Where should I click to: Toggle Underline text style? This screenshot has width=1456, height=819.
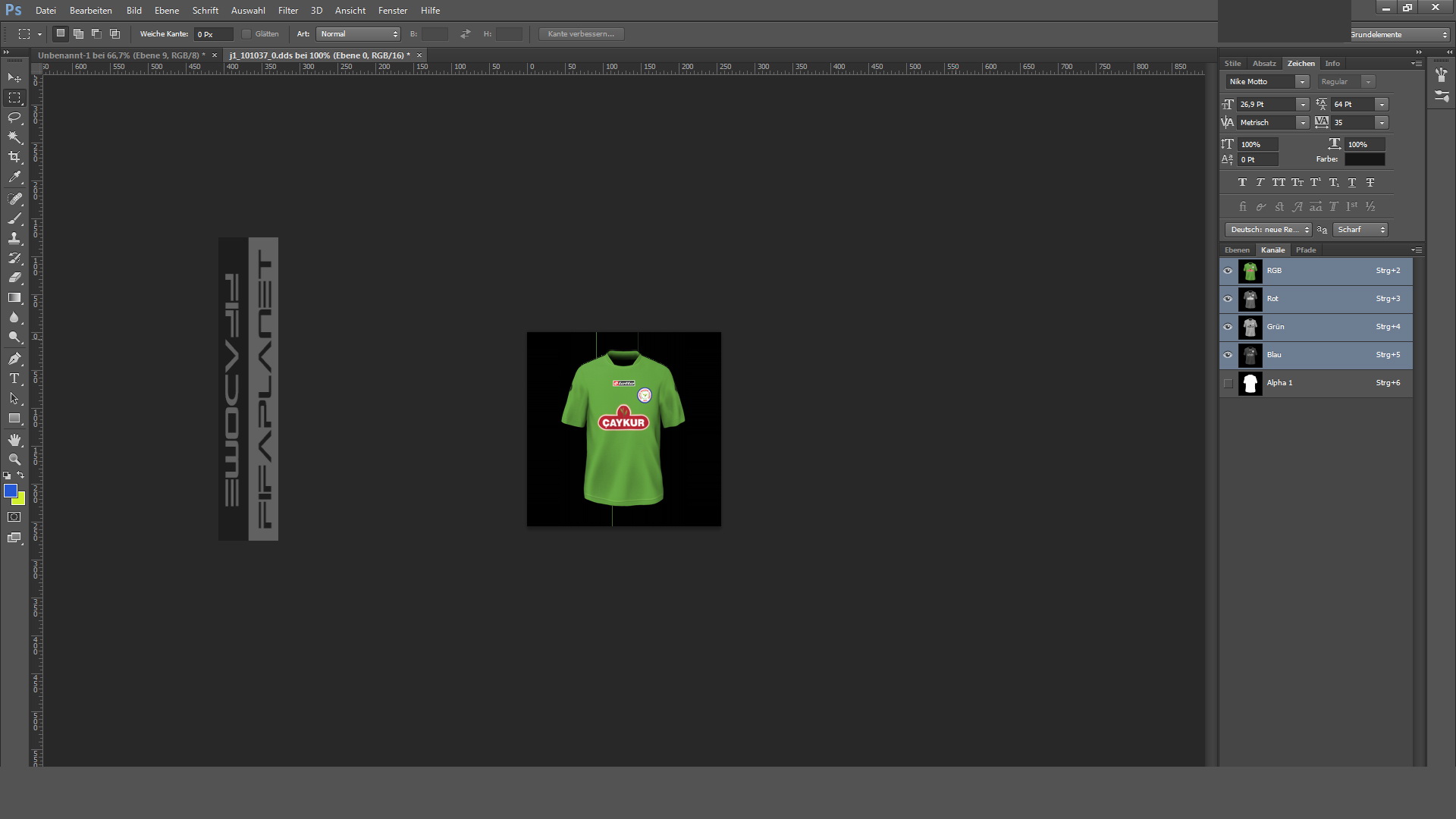(x=1351, y=182)
